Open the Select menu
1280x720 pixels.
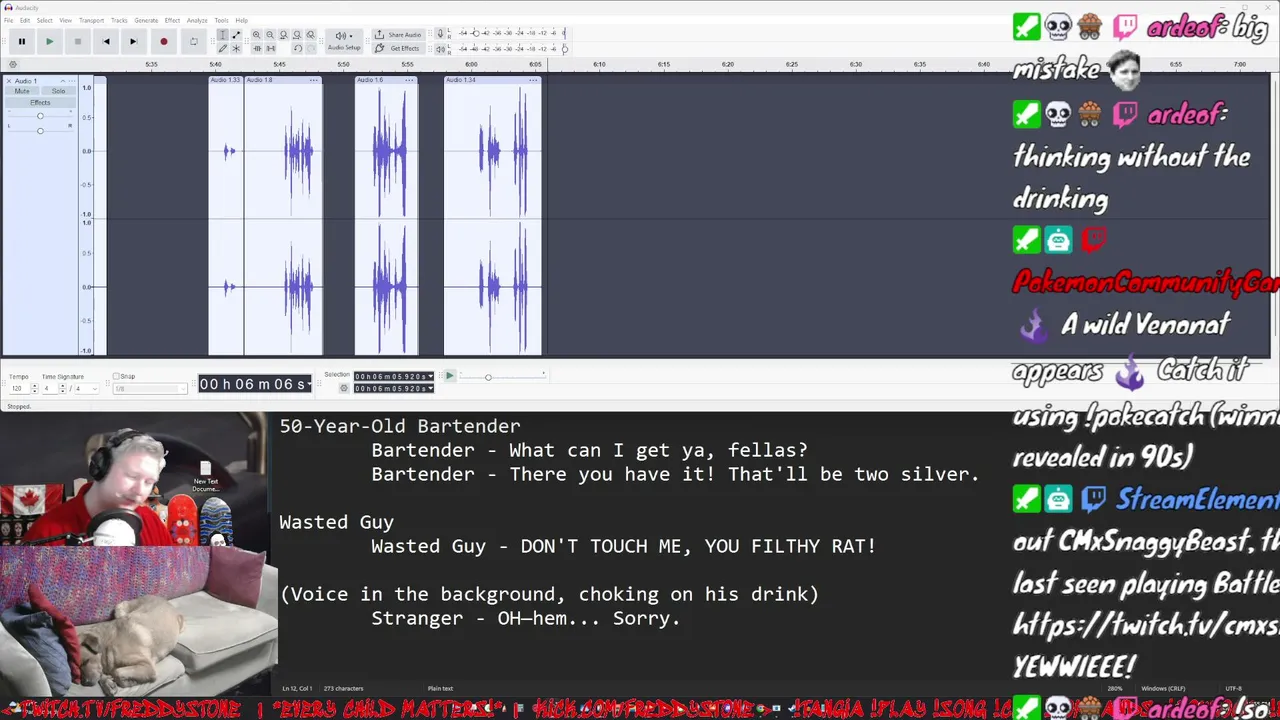tap(45, 20)
